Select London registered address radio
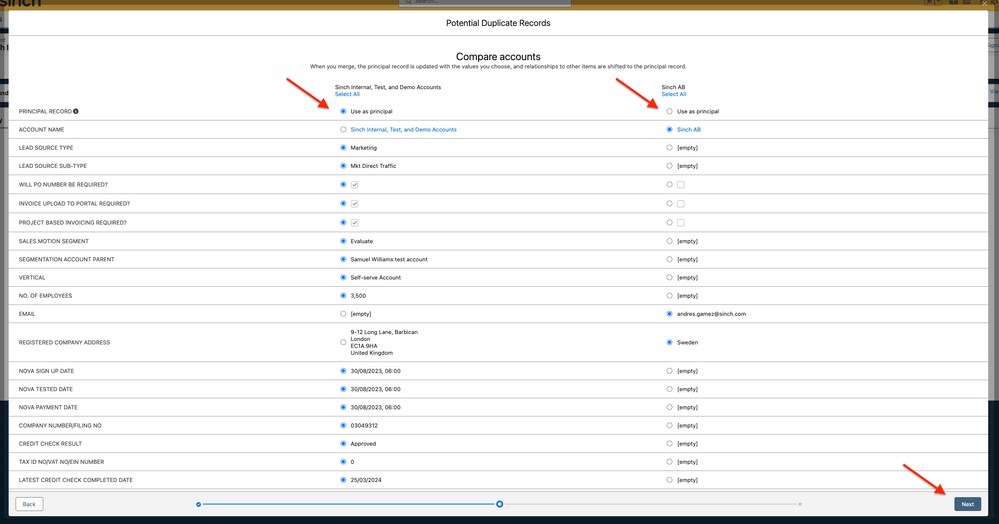This screenshot has width=999, height=524. click(343, 342)
